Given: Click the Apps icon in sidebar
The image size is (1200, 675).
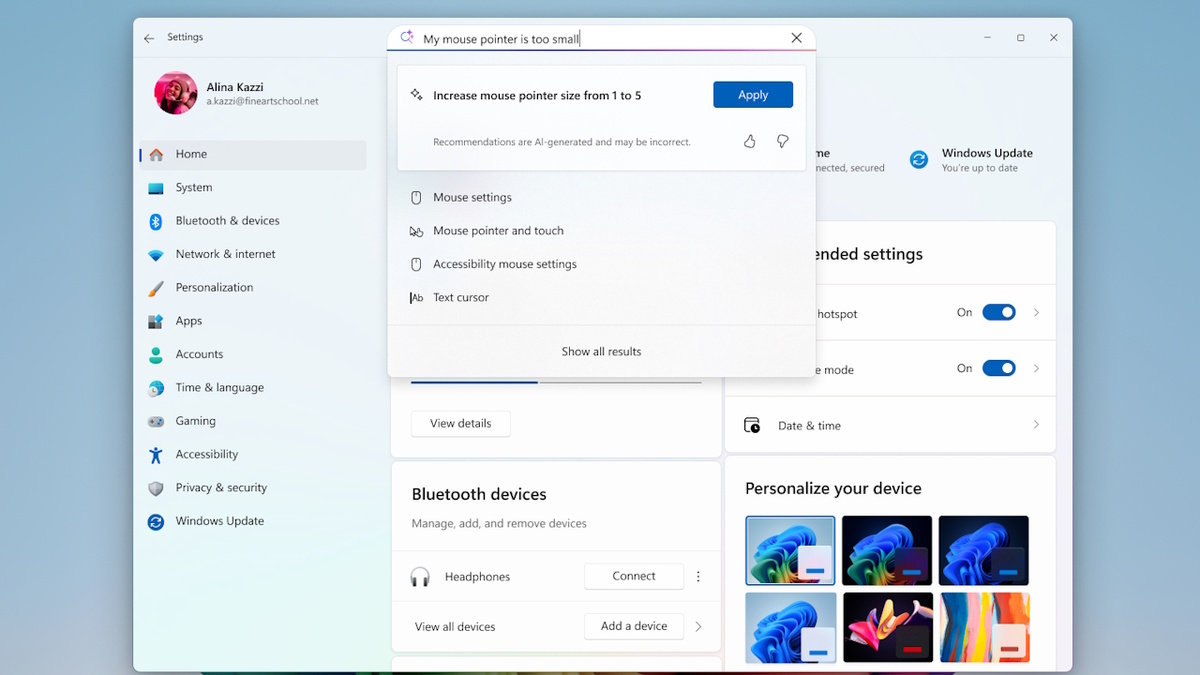Looking at the screenshot, I should tap(156, 321).
